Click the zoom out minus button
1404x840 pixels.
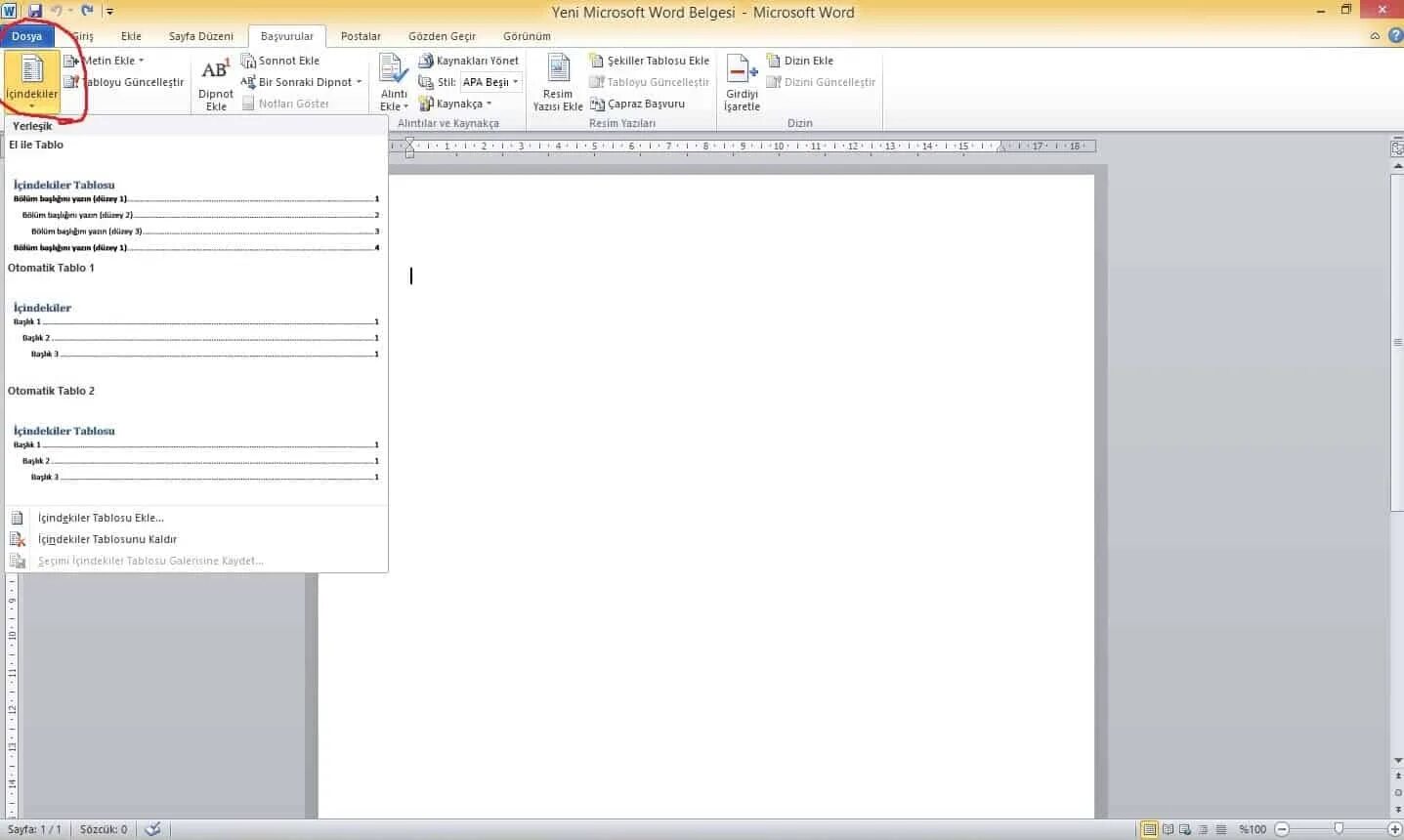coord(1282,829)
